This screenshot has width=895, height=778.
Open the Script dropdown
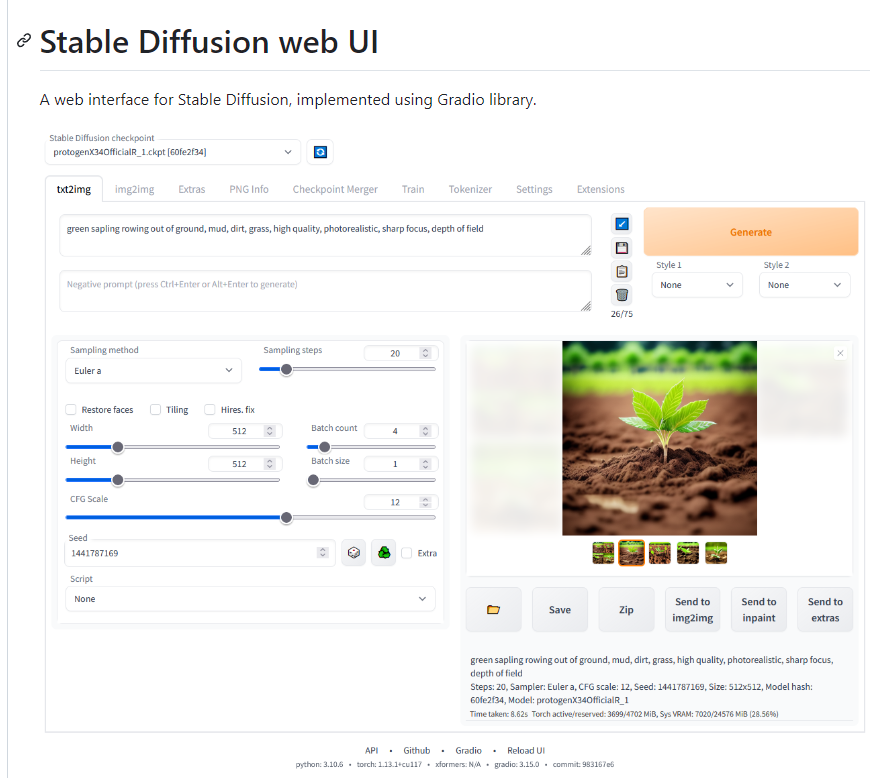pos(251,599)
